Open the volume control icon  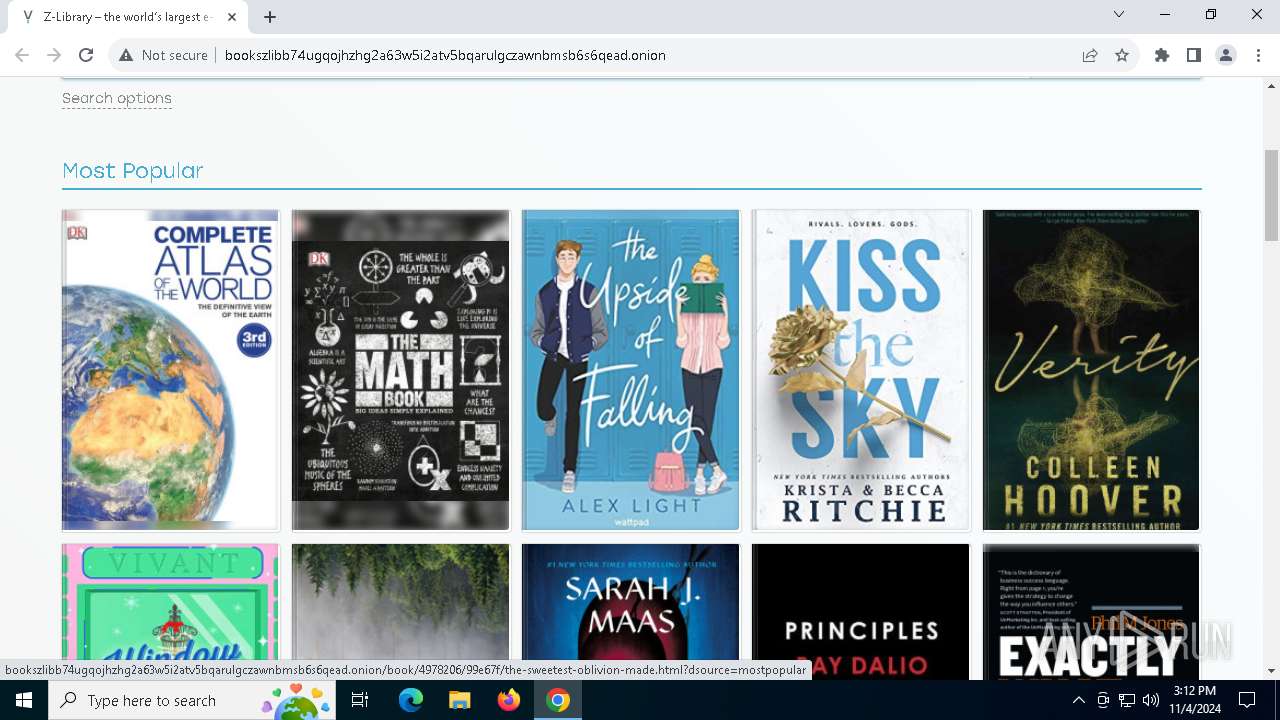tap(1151, 700)
